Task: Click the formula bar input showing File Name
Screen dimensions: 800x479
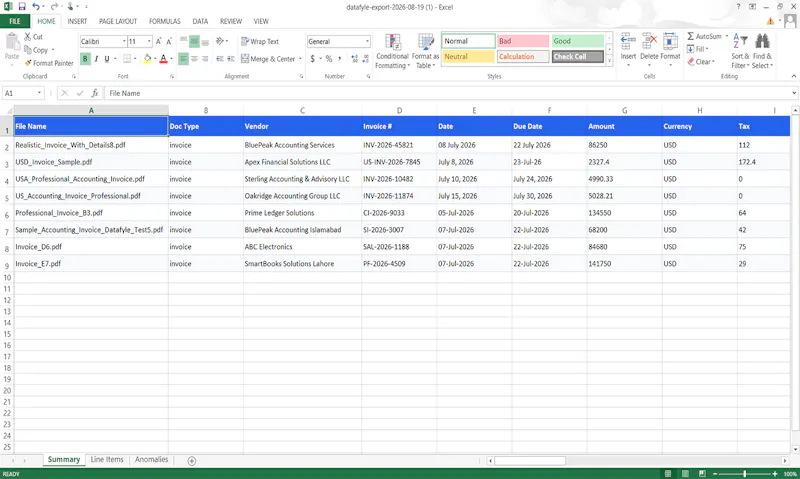Action: [449, 93]
